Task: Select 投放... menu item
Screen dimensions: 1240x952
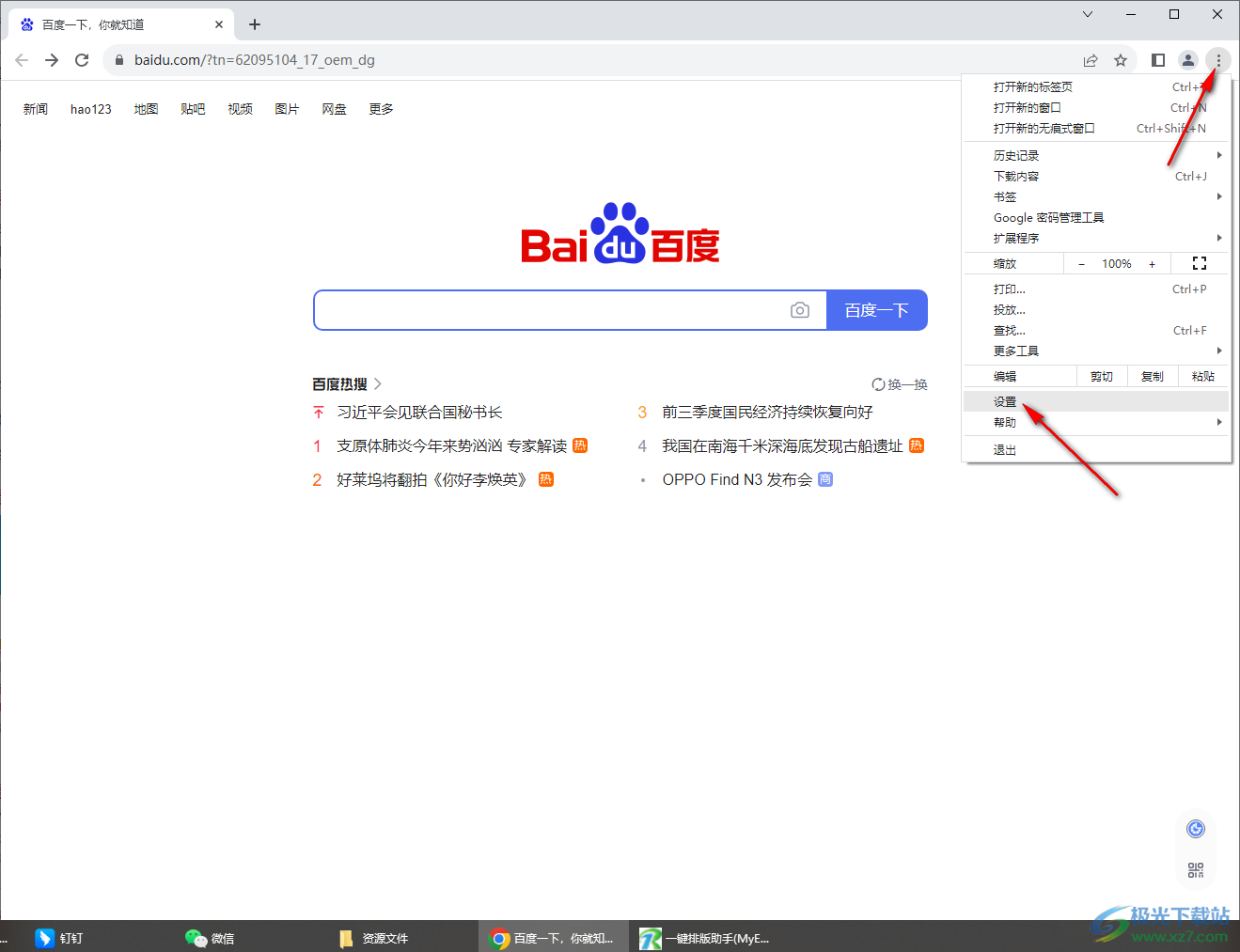Action: [1097, 310]
